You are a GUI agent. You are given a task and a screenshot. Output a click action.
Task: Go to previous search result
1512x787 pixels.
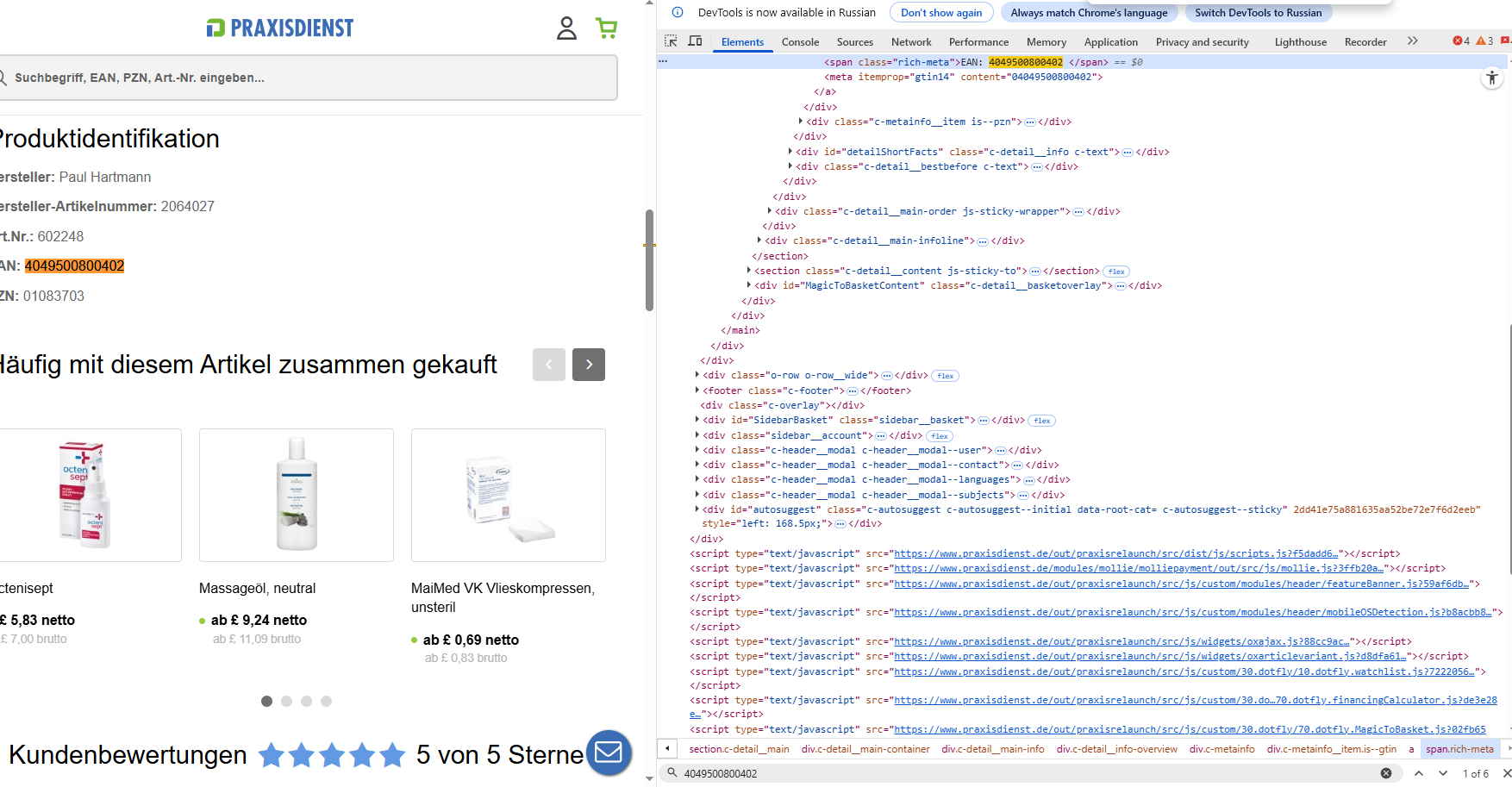click(1419, 773)
